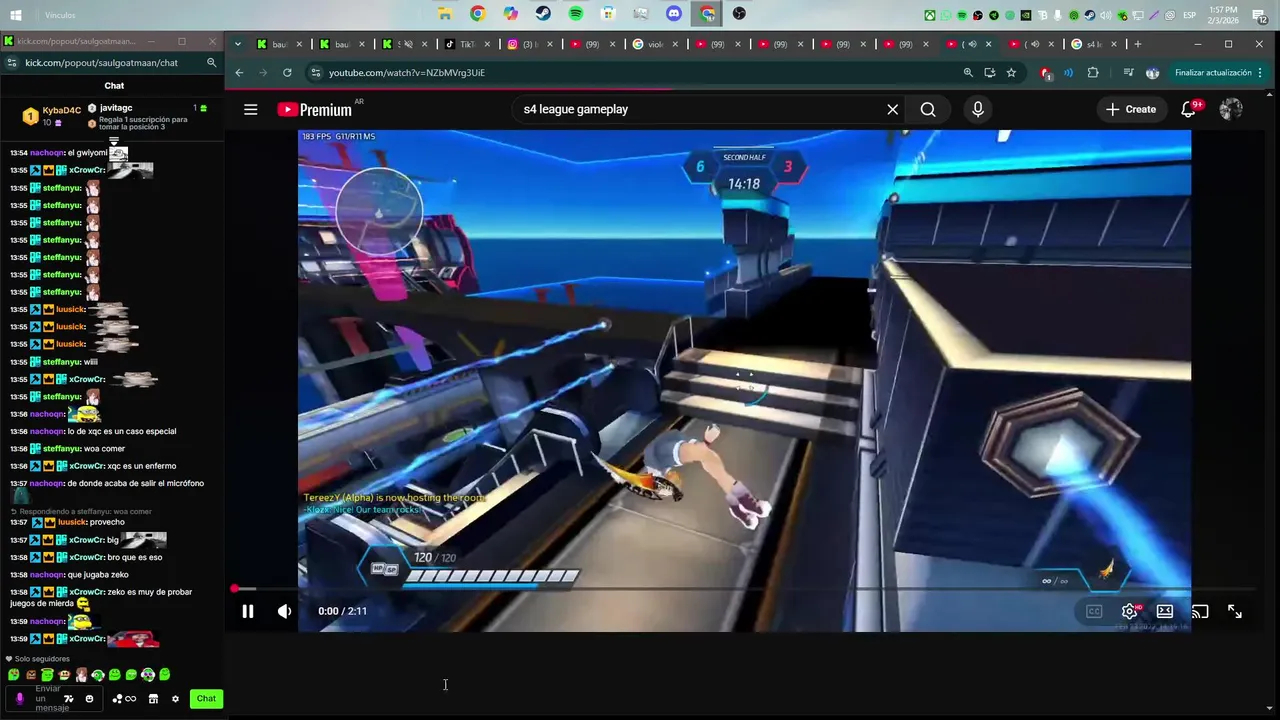The height and width of the screenshot is (720, 1280).
Task: Open the YouTube account avatar menu
Action: click(x=1231, y=109)
